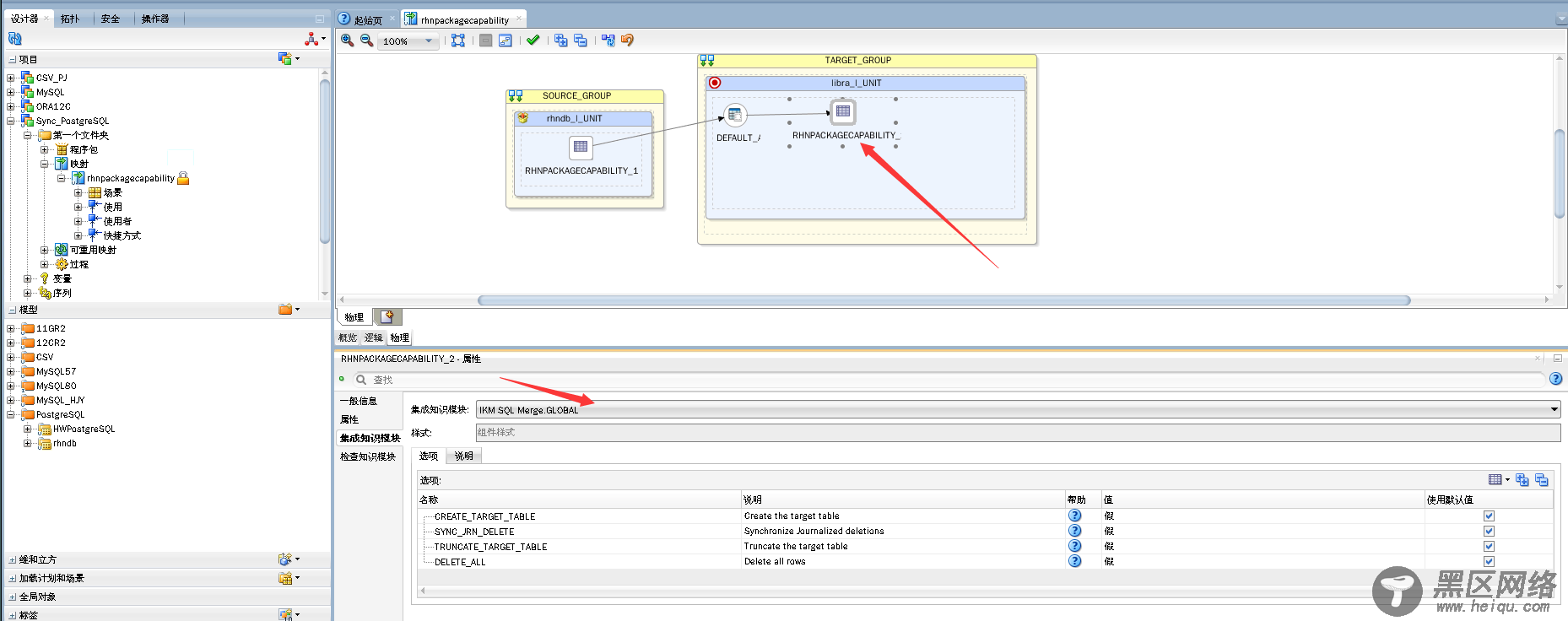Screen dimensions: 1568x621
Task: Click the refresh icon under the 设计器 tab
Action: [x=14, y=38]
